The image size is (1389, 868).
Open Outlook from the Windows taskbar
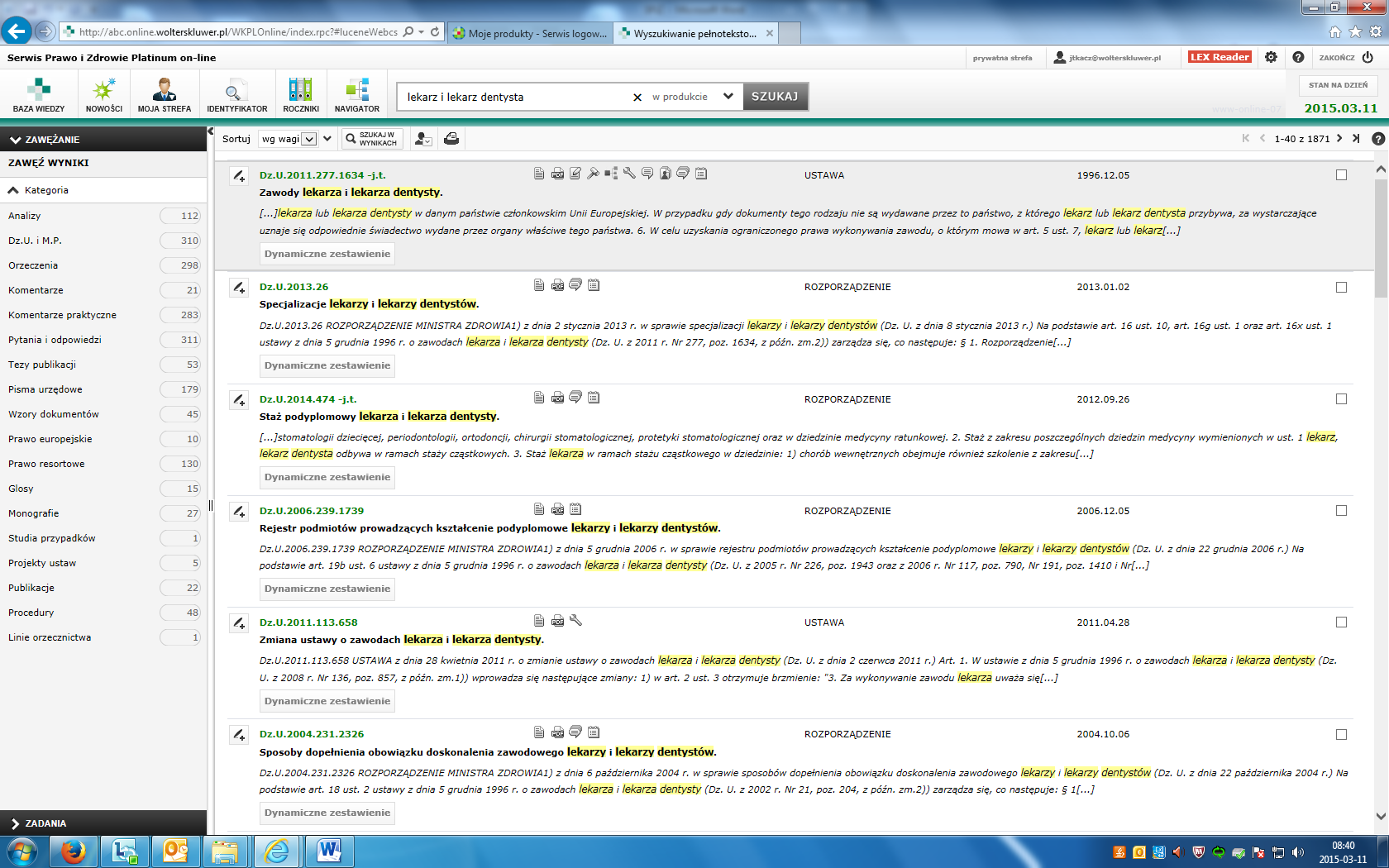[x=175, y=851]
